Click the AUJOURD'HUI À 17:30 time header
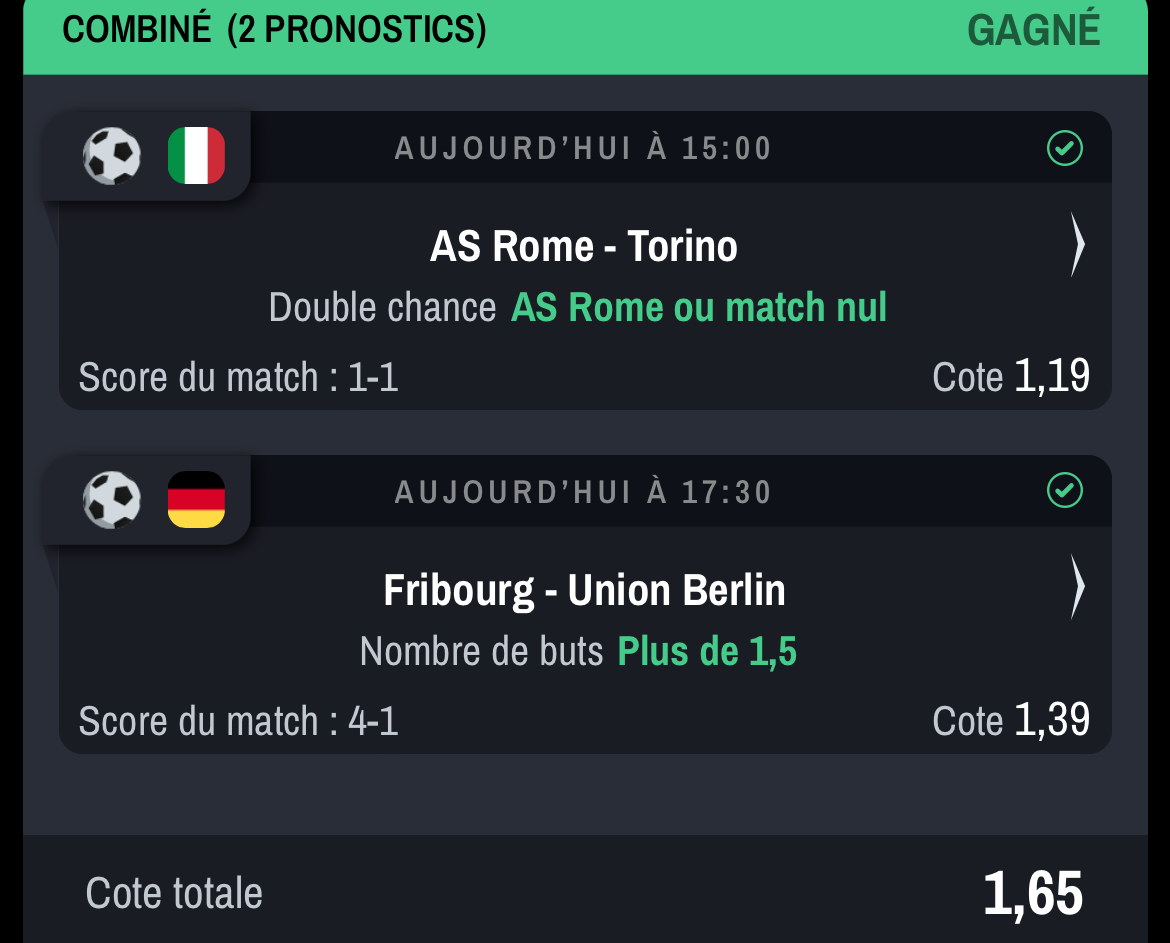The width and height of the screenshot is (1170, 943). (x=584, y=492)
